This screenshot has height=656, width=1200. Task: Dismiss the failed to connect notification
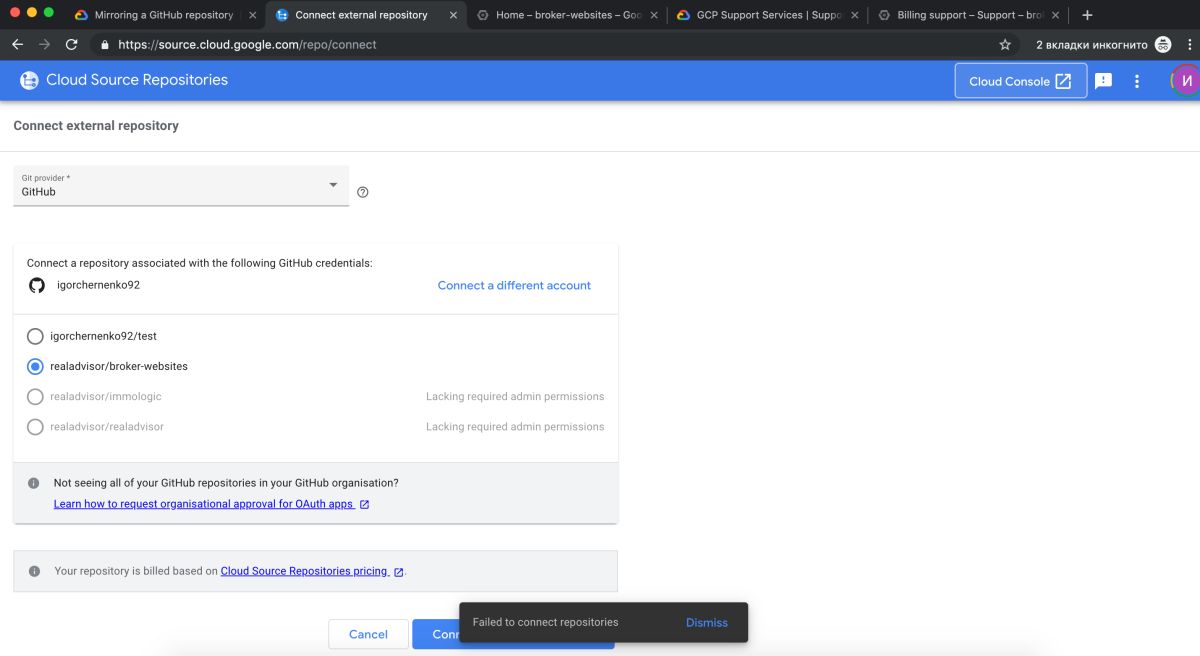(x=707, y=622)
